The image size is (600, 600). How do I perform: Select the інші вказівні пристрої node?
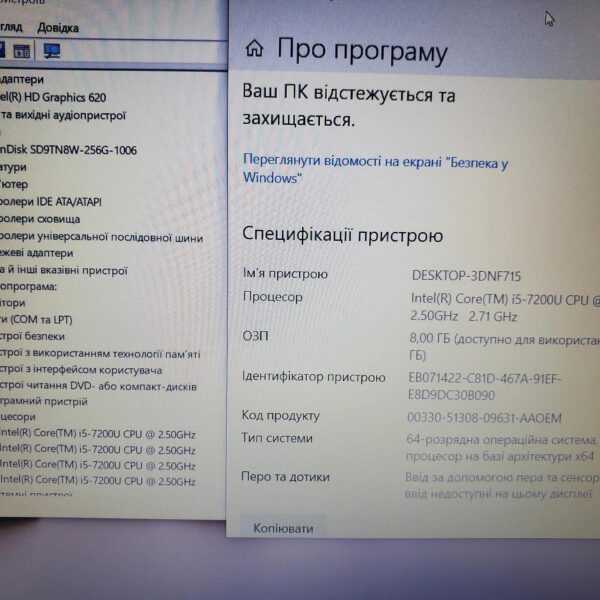coord(64,271)
